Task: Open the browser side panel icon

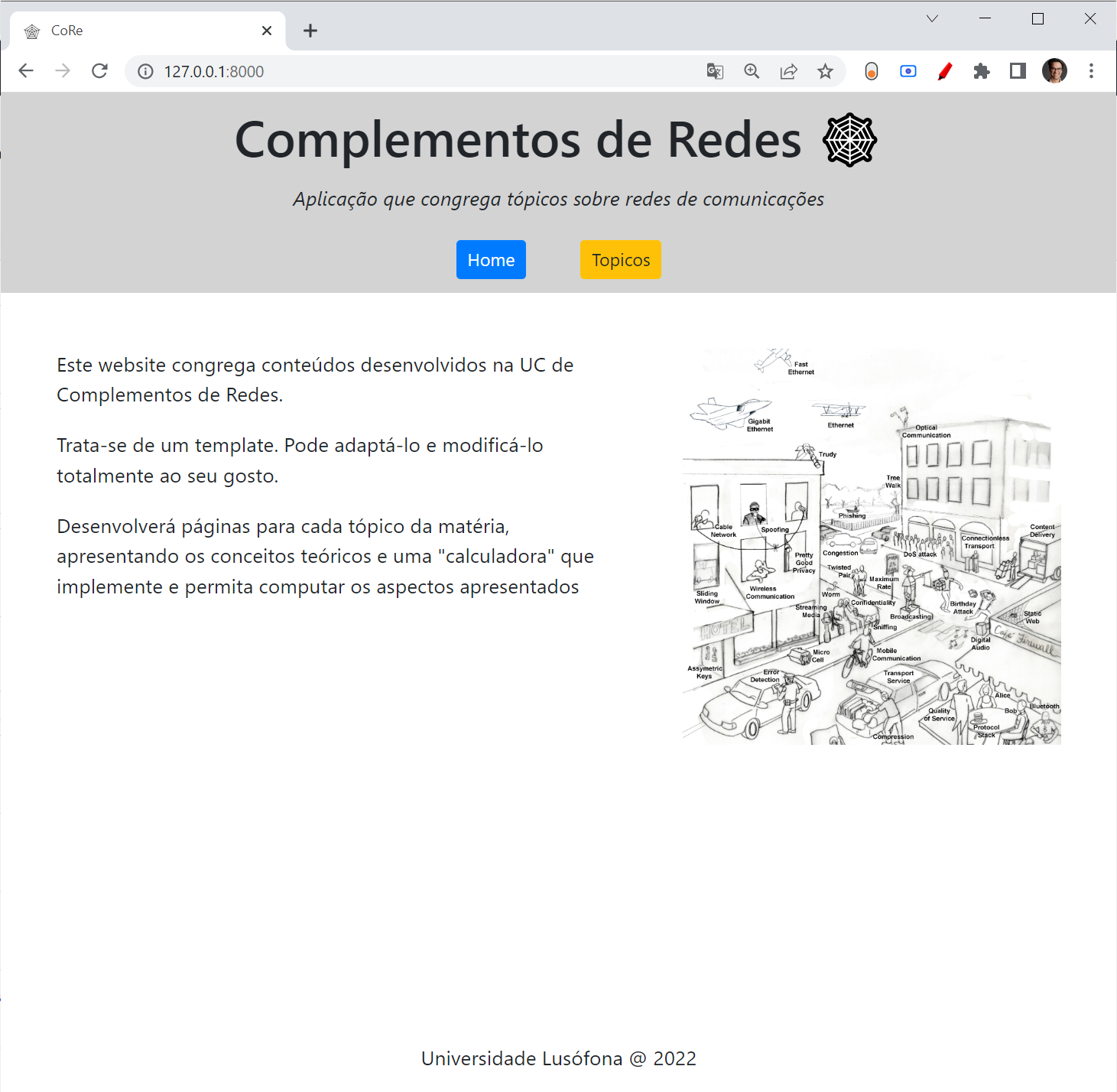Action: [x=1017, y=71]
